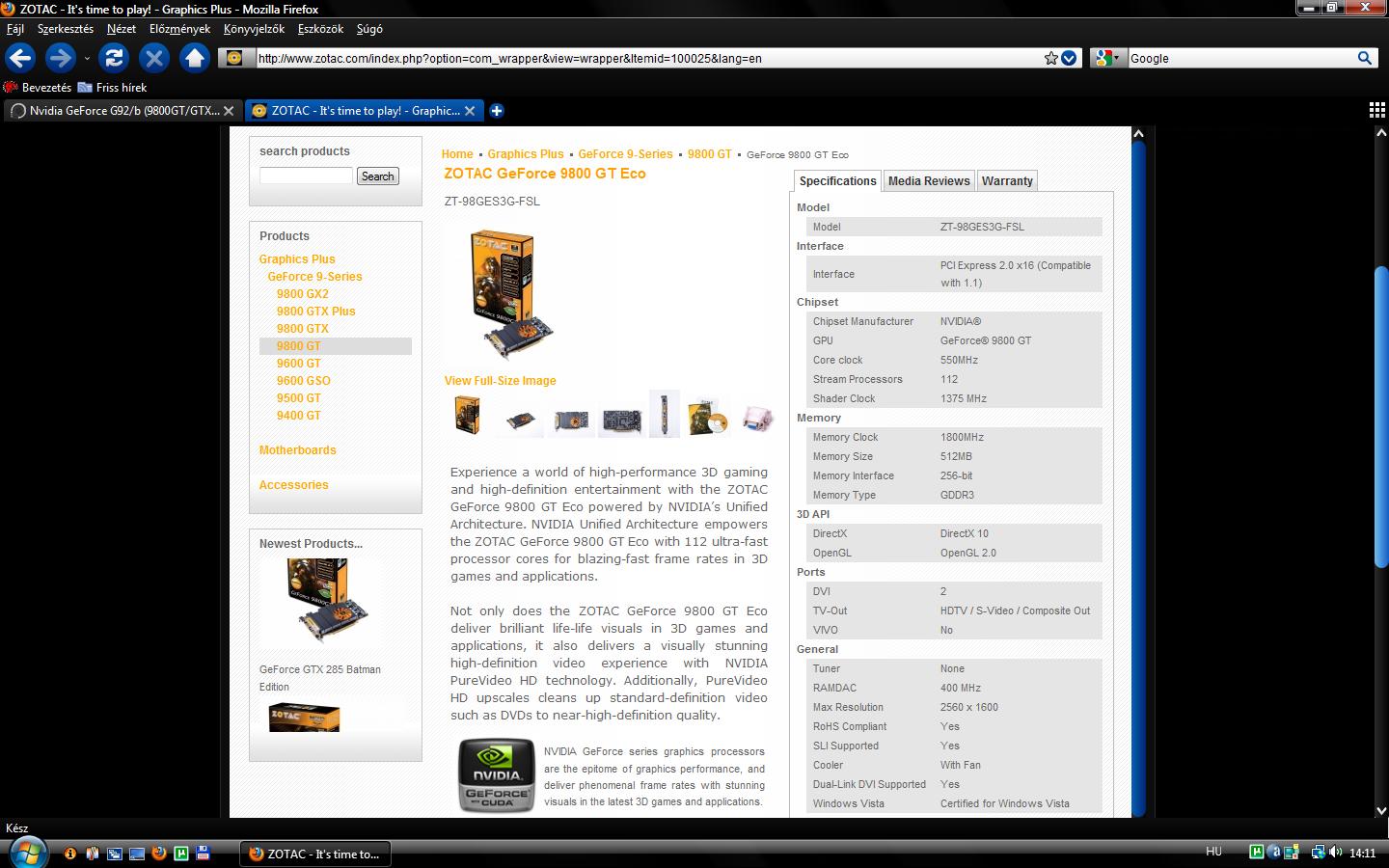This screenshot has height=868, width=1389.
Task: Stop loading with the X toolbar icon
Action: tap(154, 58)
